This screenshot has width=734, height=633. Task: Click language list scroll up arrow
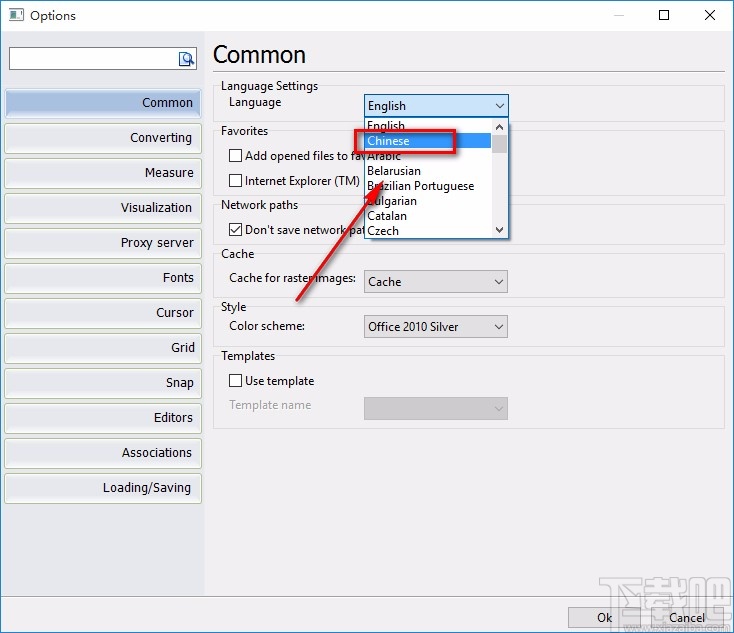(499, 127)
